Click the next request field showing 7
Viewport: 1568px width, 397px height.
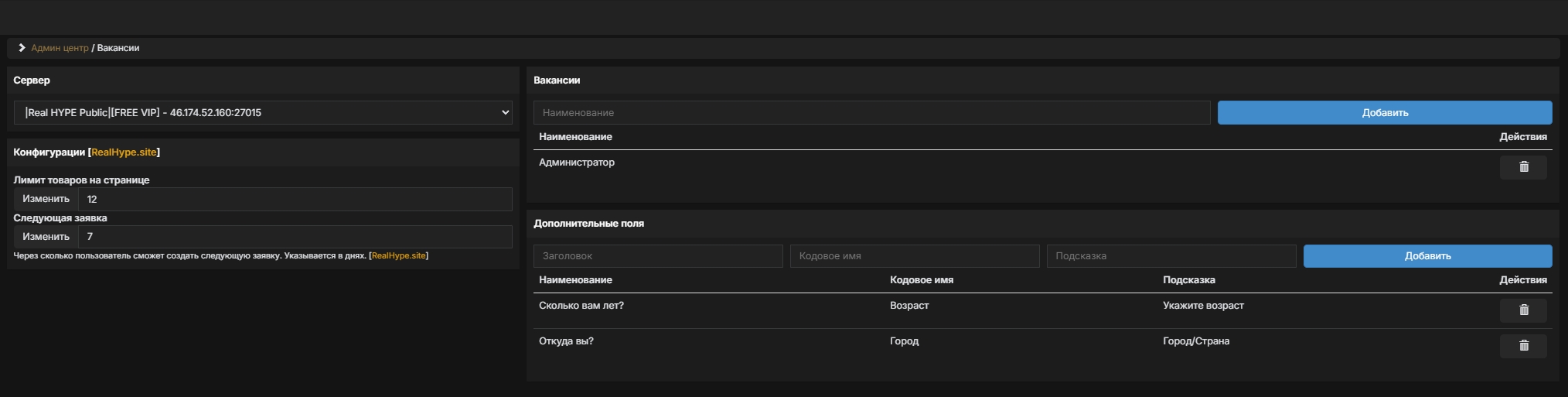coord(295,237)
